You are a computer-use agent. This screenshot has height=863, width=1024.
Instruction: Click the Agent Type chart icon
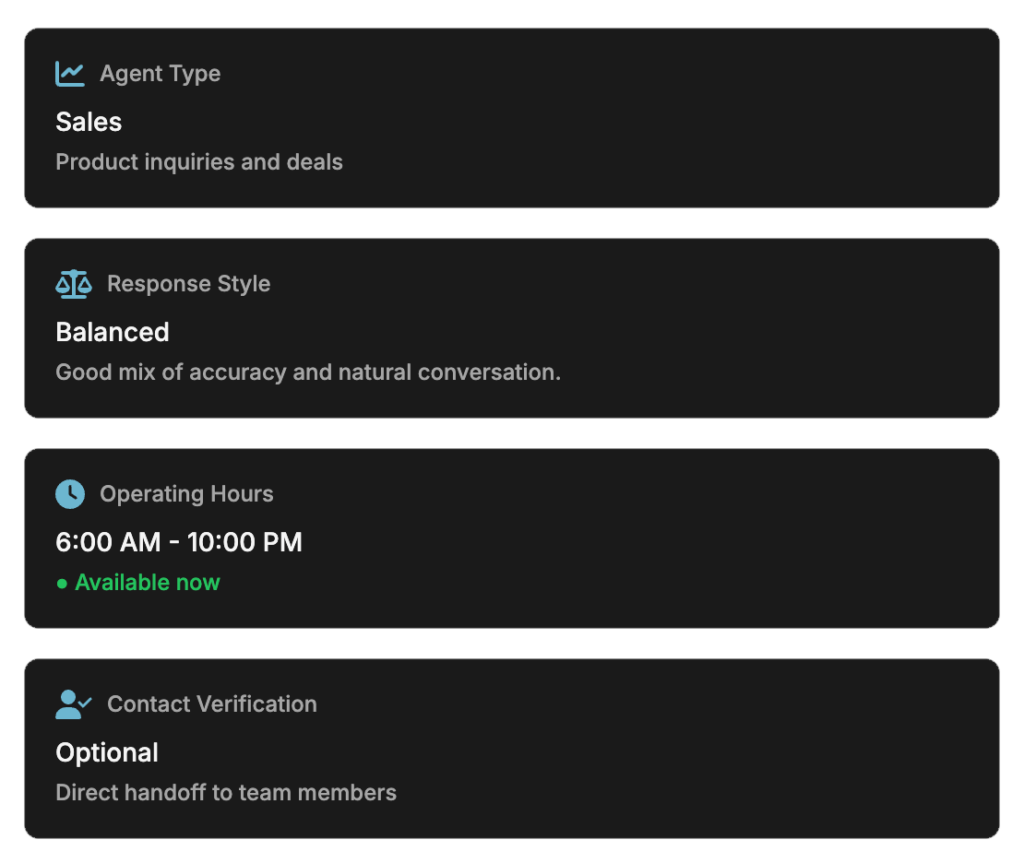(70, 74)
